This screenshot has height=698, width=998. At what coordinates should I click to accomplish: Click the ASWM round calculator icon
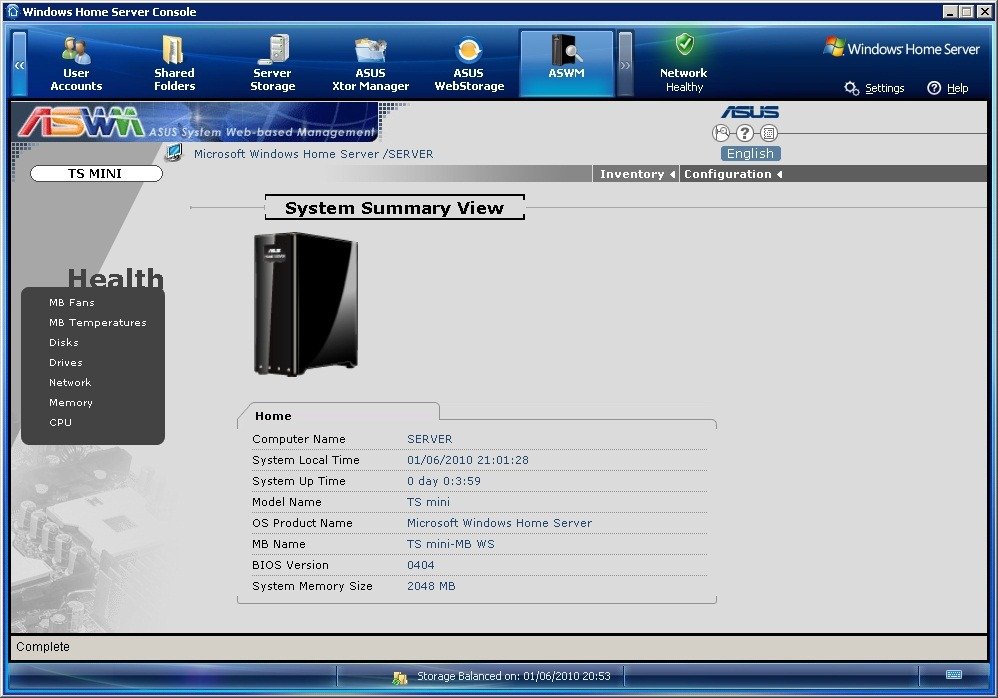coord(769,133)
